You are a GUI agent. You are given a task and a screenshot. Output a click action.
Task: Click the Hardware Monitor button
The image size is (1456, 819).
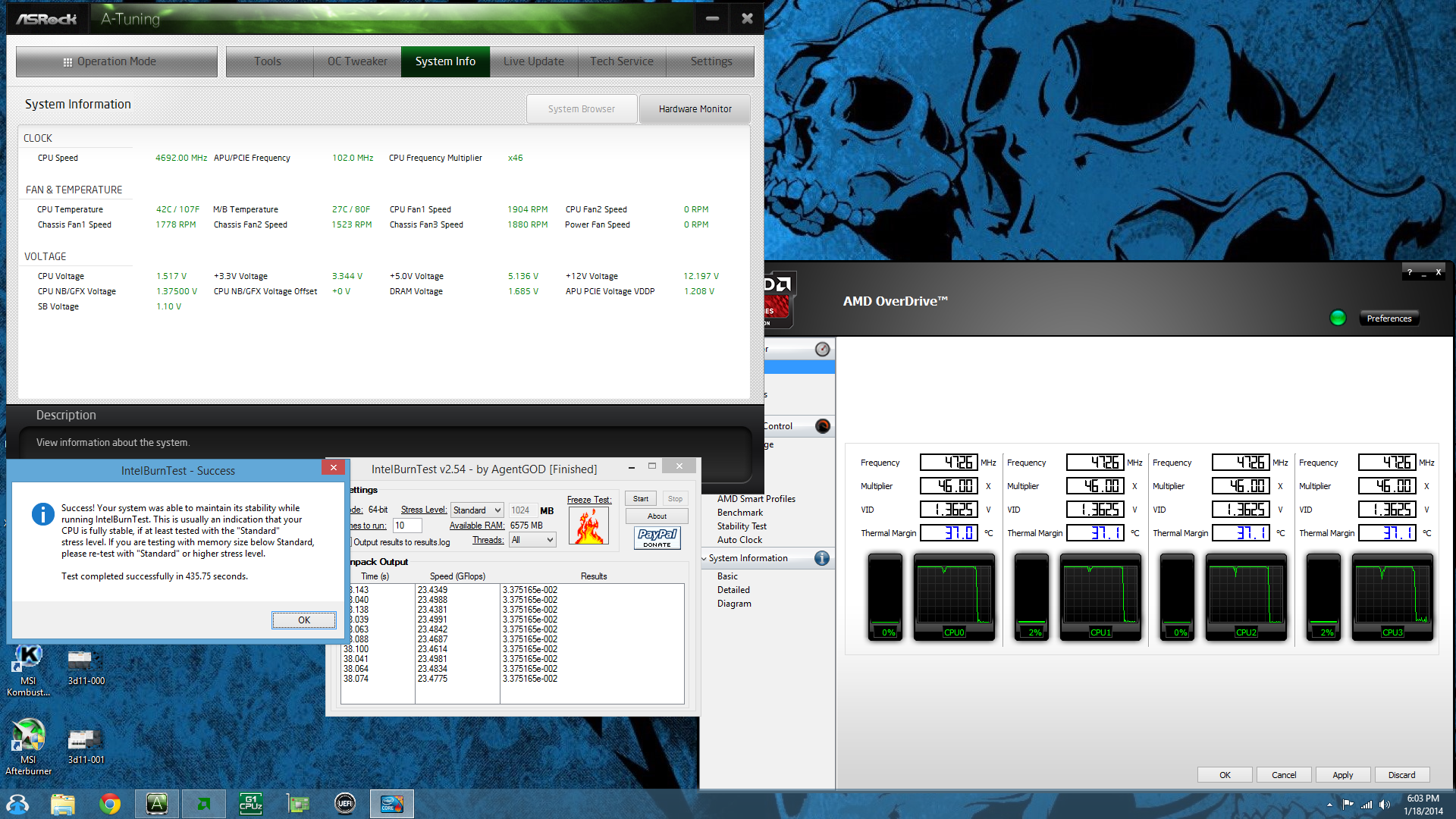tap(695, 109)
